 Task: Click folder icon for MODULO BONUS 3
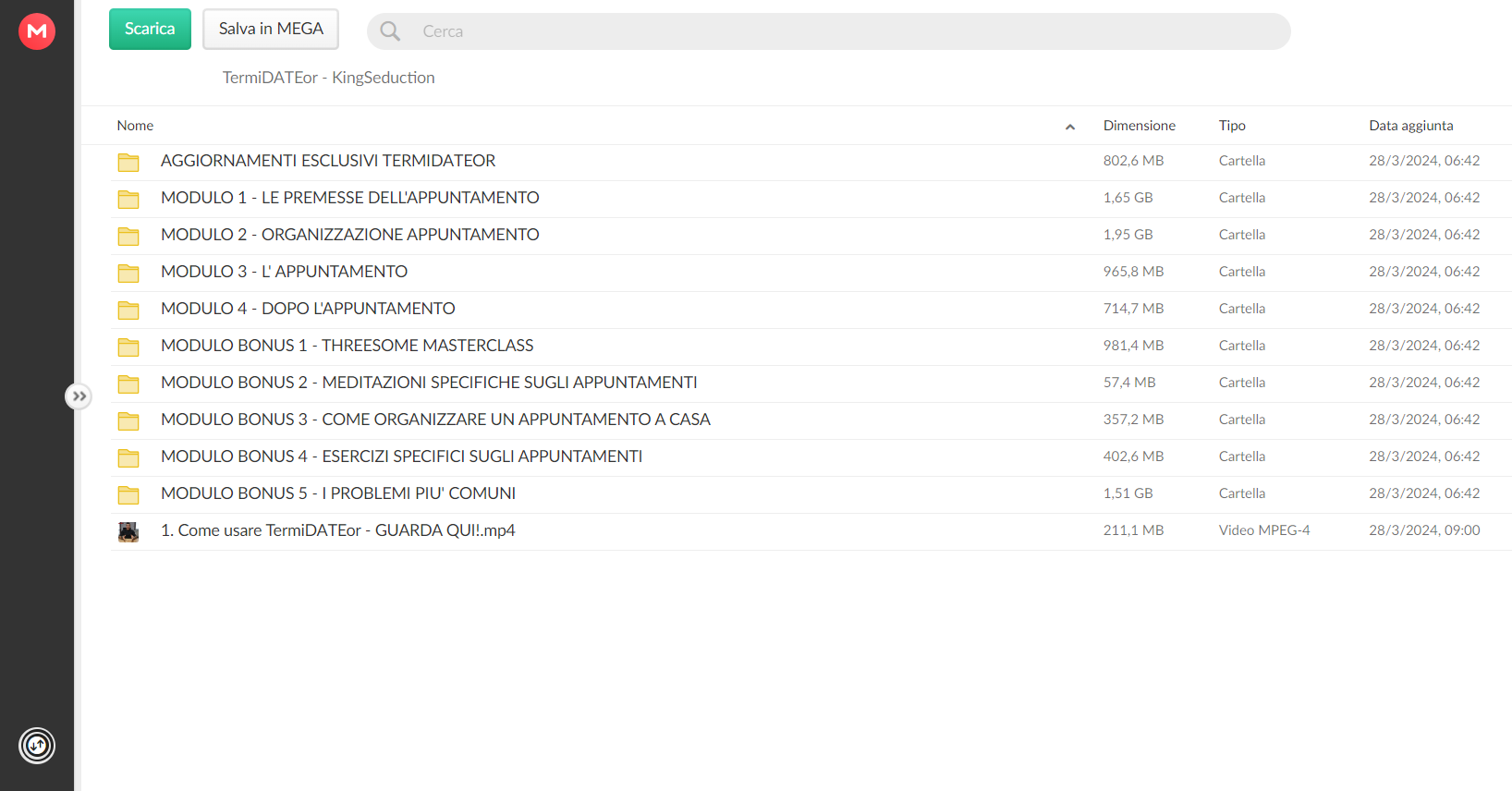pos(128,421)
